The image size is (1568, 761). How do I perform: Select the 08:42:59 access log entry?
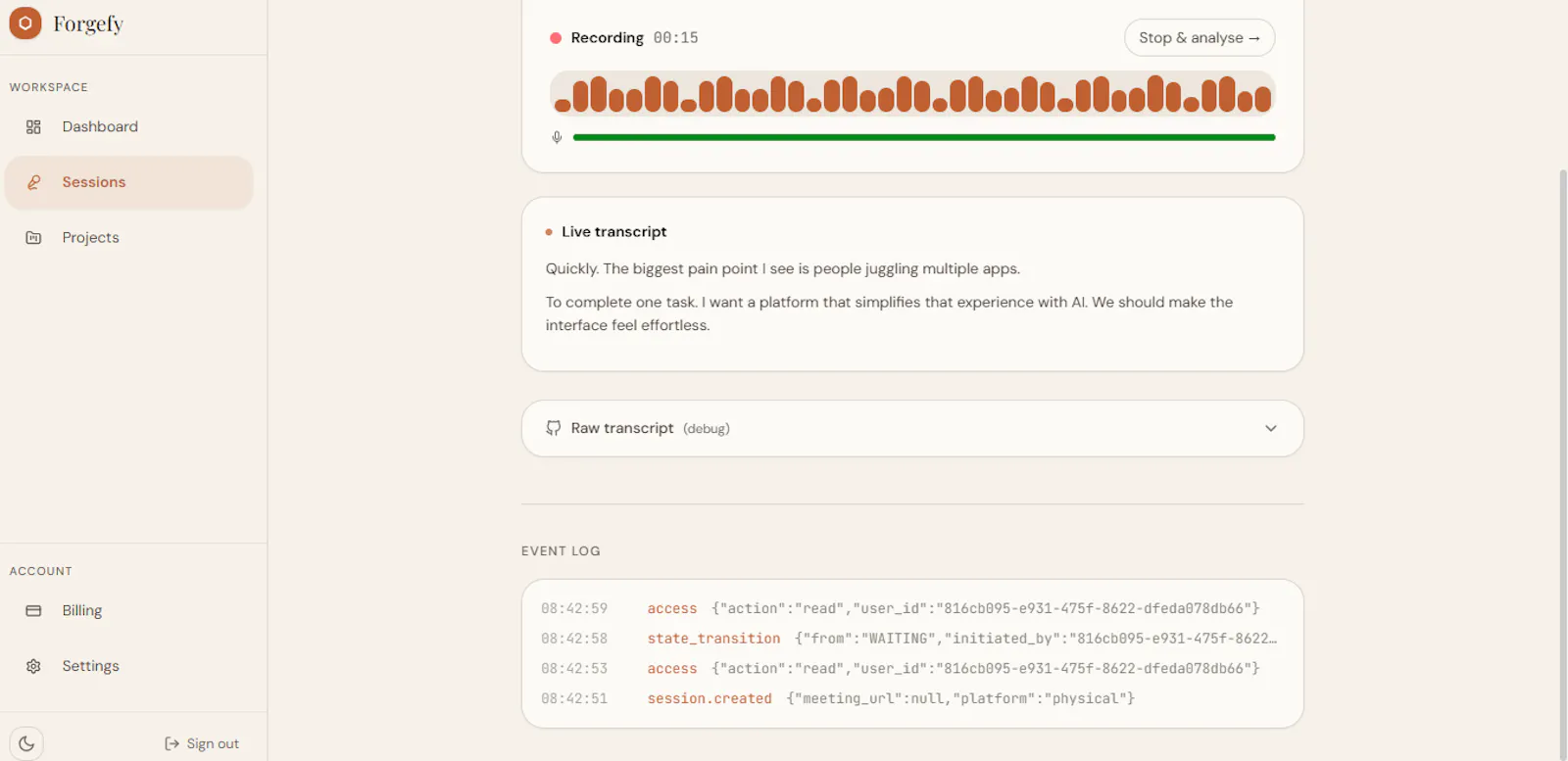912,608
